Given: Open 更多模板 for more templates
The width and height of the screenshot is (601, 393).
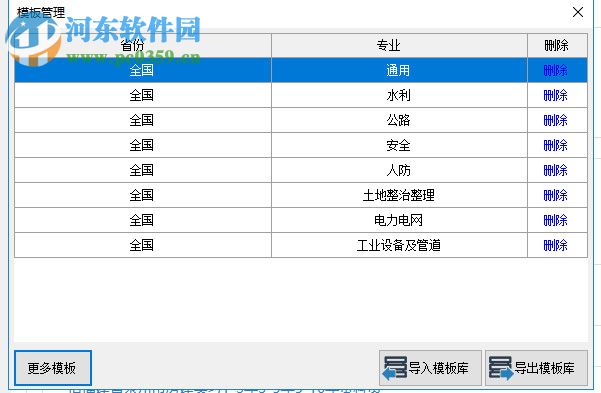Looking at the screenshot, I should [53, 368].
